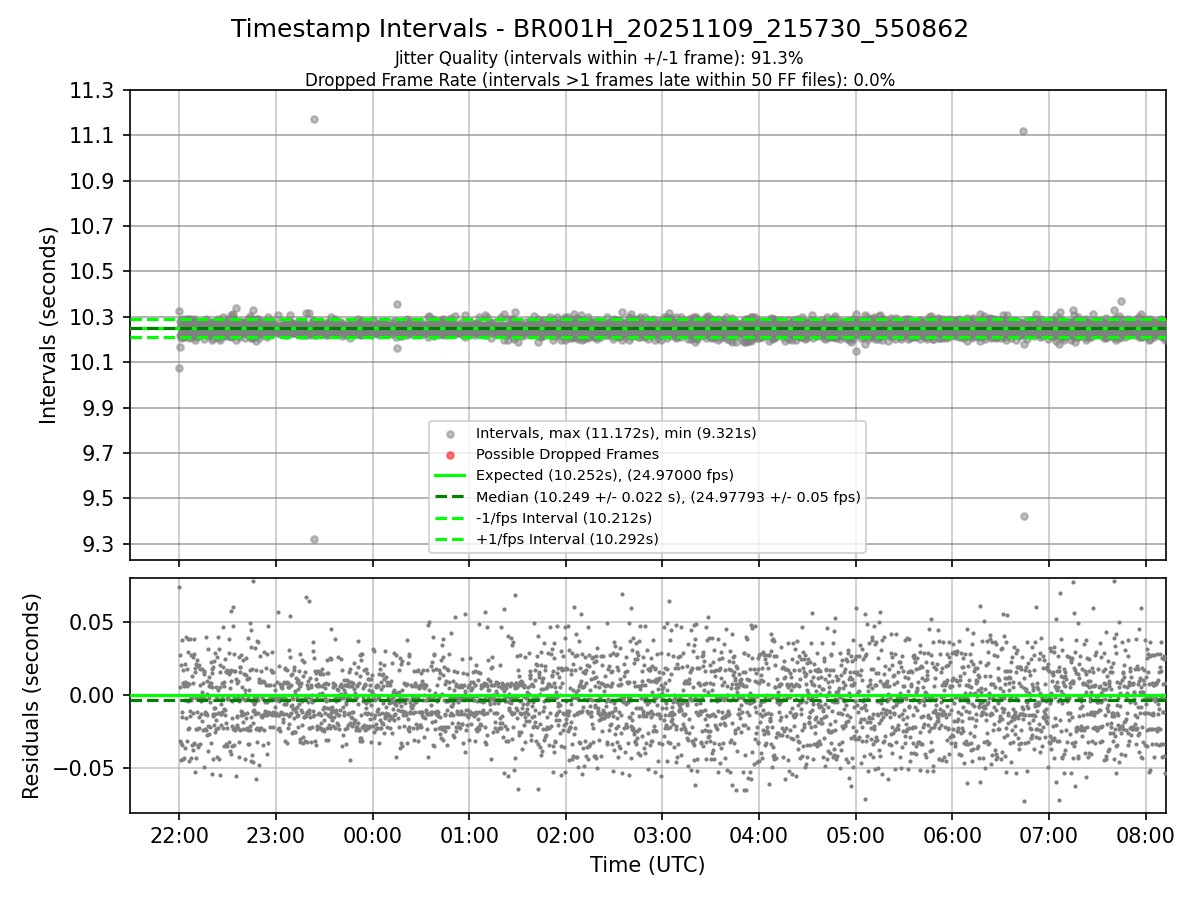Click the gray dot legend marker for intervals
This screenshot has width=1200, height=900.
pyautogui.click(x=450, y=433)
